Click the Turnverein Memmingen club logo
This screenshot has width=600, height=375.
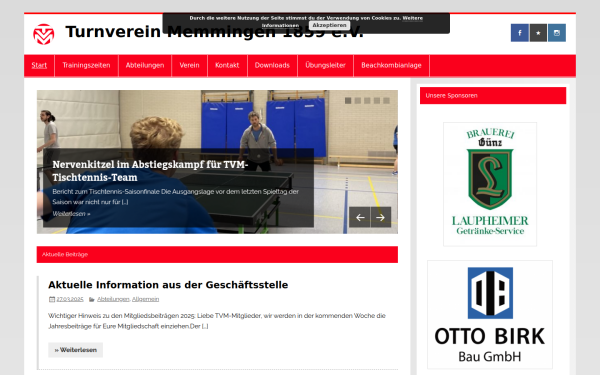point(44,34)
